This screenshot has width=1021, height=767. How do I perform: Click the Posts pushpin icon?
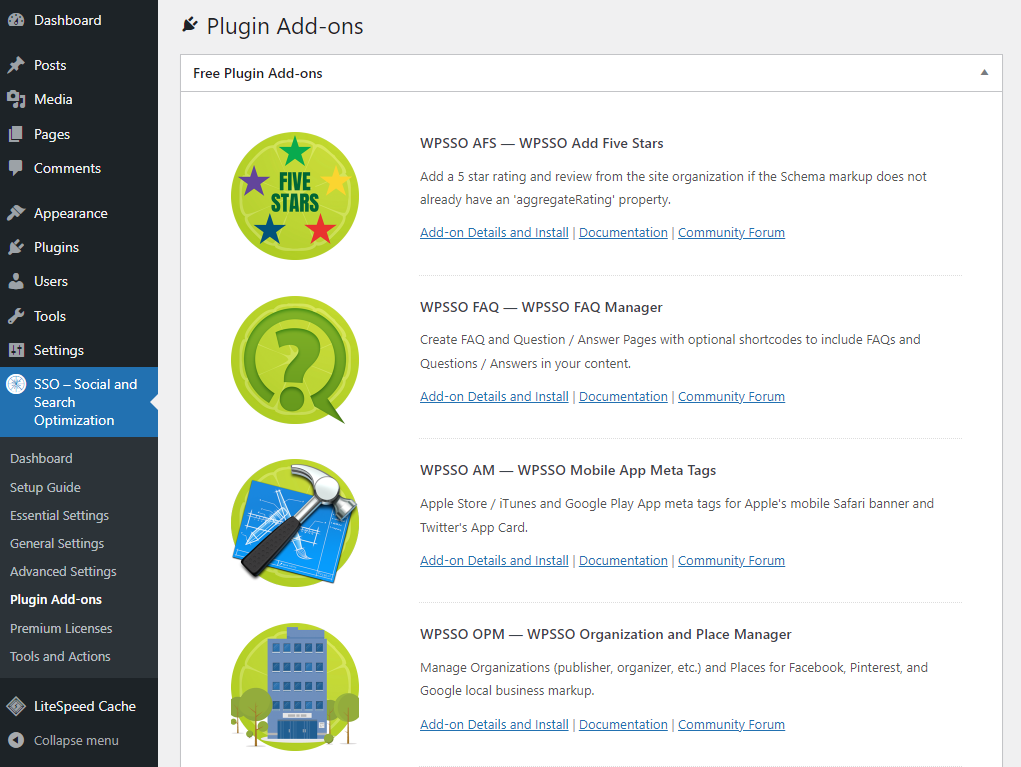click(16, 65)
